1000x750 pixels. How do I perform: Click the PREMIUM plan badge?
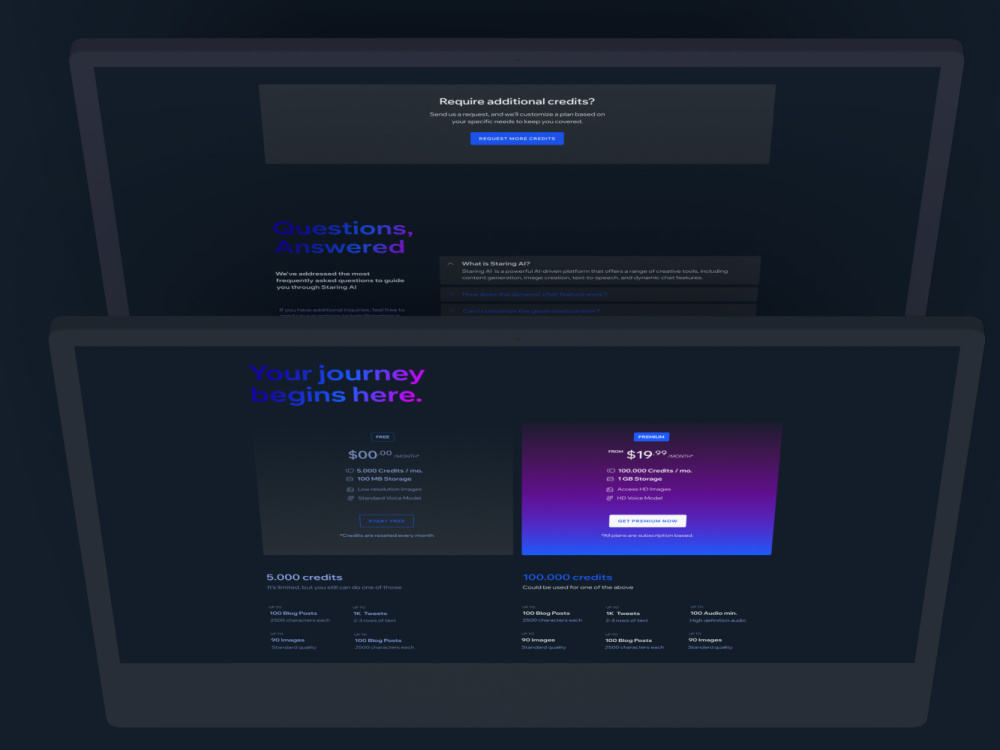pos(651,437)
